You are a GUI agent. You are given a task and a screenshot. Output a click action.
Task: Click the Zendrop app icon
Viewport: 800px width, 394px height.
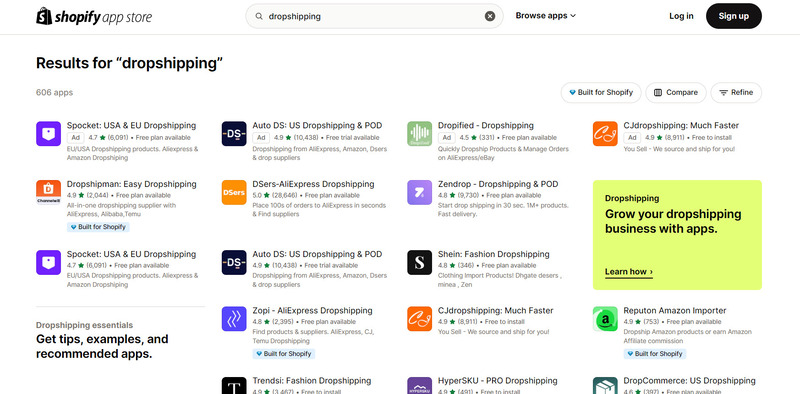[419, 192]
